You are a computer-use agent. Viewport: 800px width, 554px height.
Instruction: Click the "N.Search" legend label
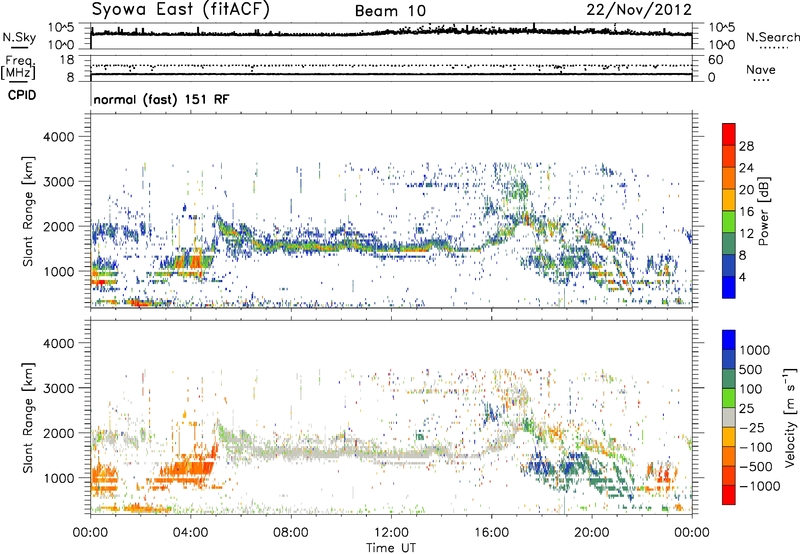pos(773,37)
